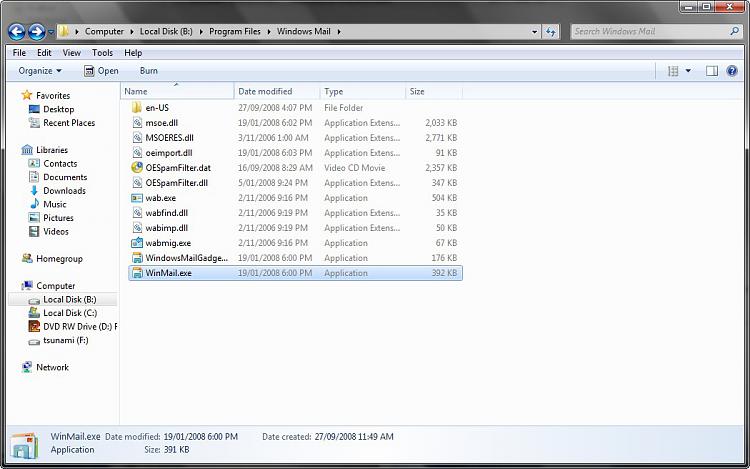Open the Downloads library
This screenshot has width=750, height=469.
64,191
